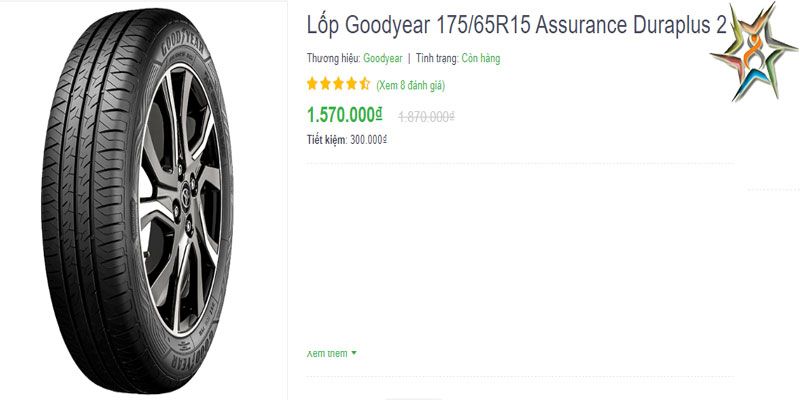800x400 pixels.
Task: Click the Goodyear 175/65R15 Assurance Duraplus 2 title
Action: tap(516, 26)
